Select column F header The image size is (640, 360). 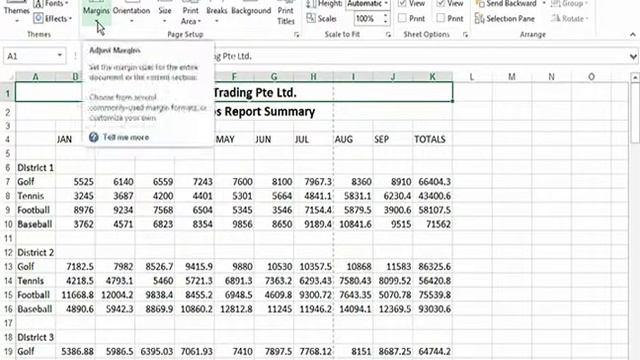click(234, 76)
